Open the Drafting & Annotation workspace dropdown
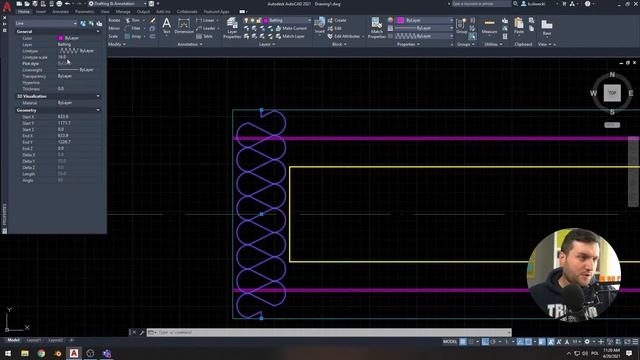 tap(118, 4)
